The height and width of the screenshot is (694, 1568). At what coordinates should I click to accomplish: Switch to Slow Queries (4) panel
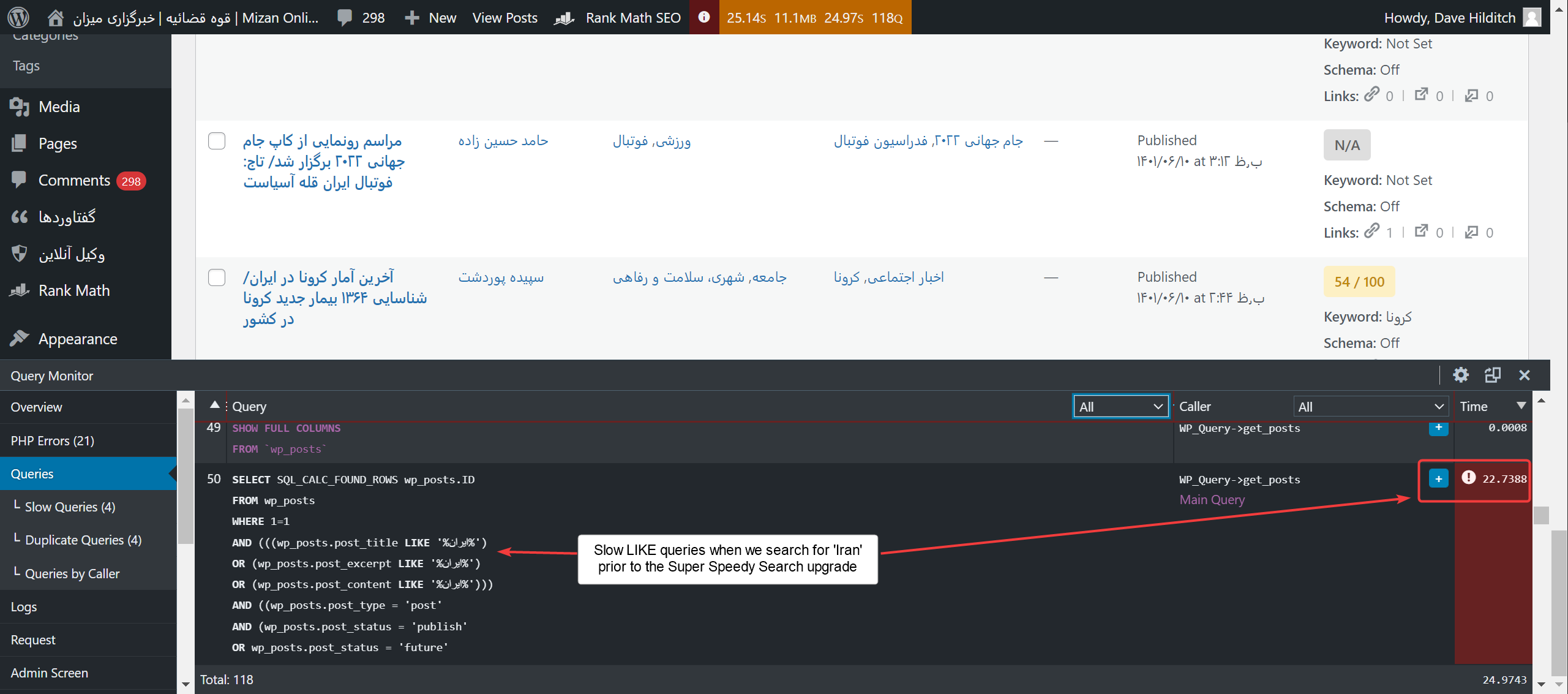coord(70,507)
